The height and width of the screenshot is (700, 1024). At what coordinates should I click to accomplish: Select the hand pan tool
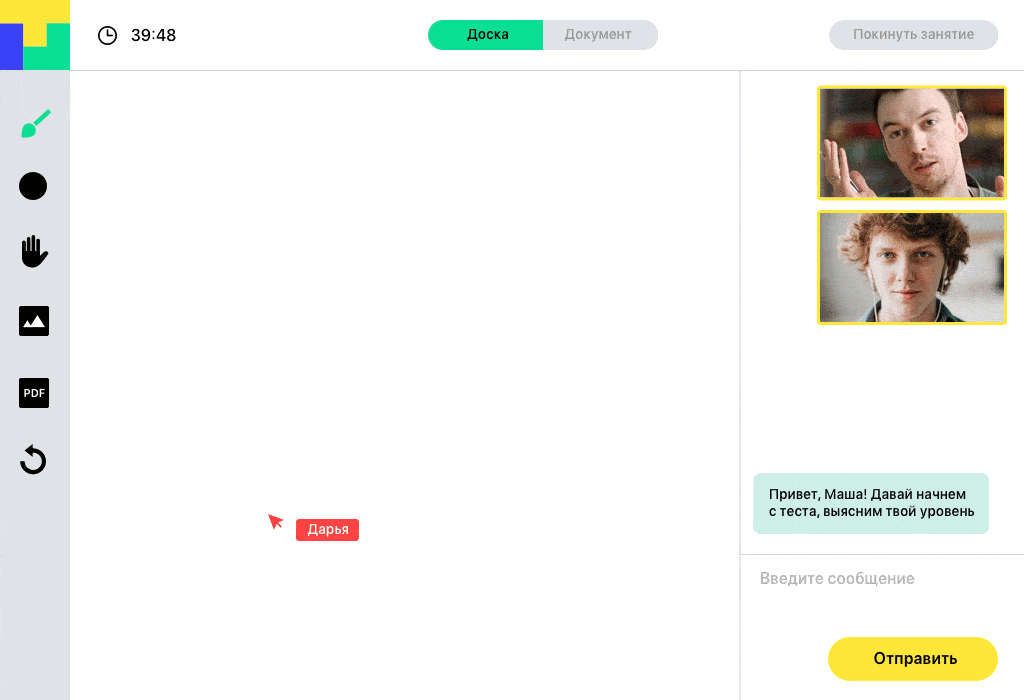(34, 252)
